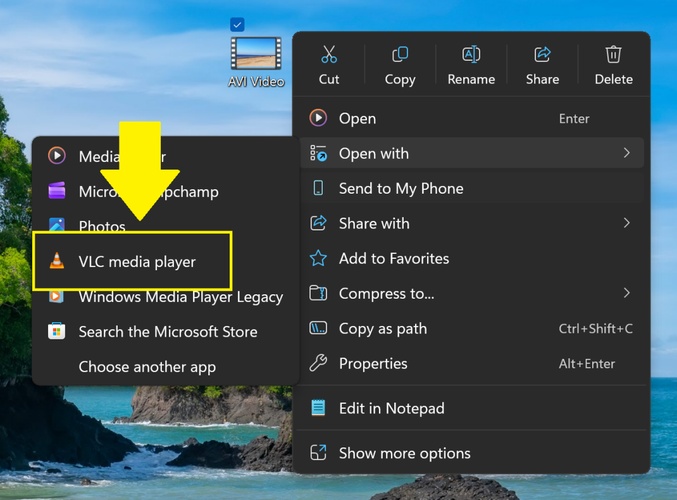Screen dimensions: 677x500
Task: Click the Share with label text
Action: 374,223
